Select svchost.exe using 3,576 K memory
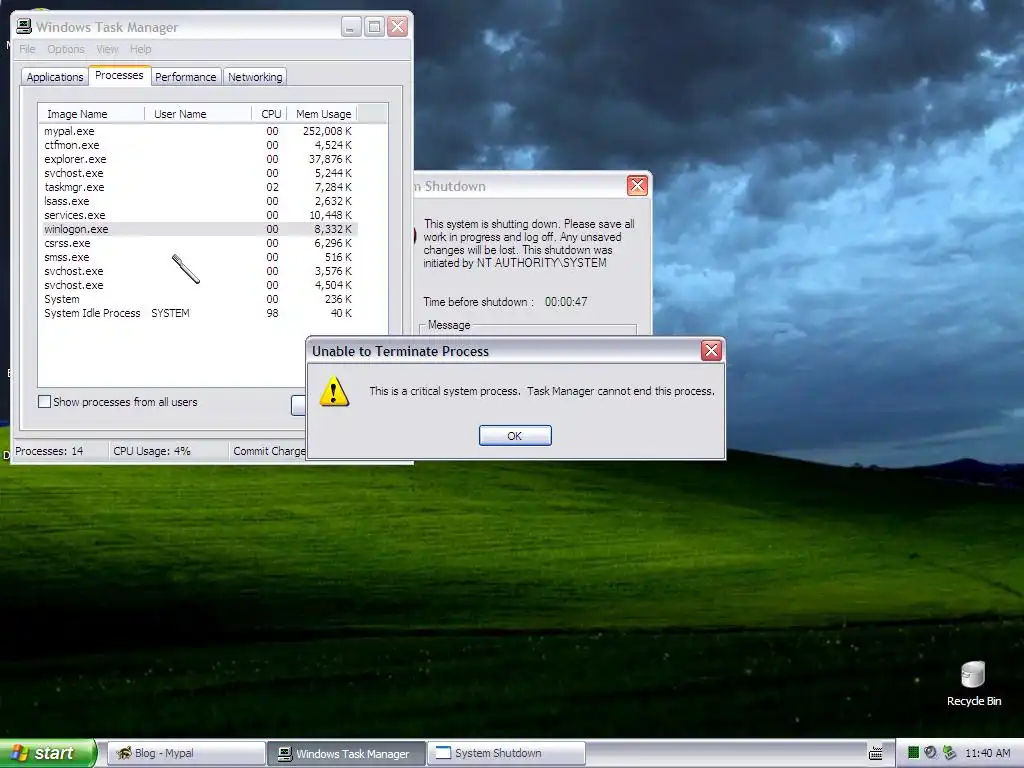The height and width of the screenshot is (768, 1024). coord(198,271)
